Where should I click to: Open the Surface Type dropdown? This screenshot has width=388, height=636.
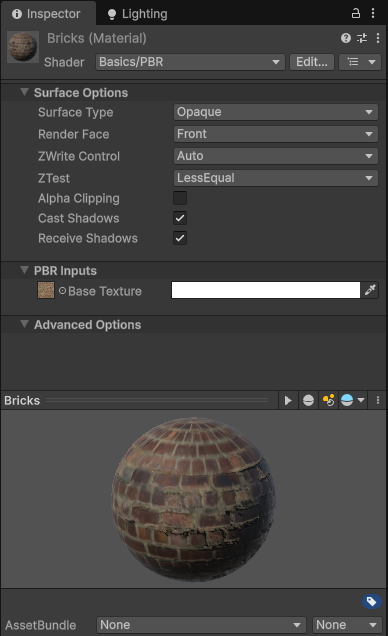point(276,112)
